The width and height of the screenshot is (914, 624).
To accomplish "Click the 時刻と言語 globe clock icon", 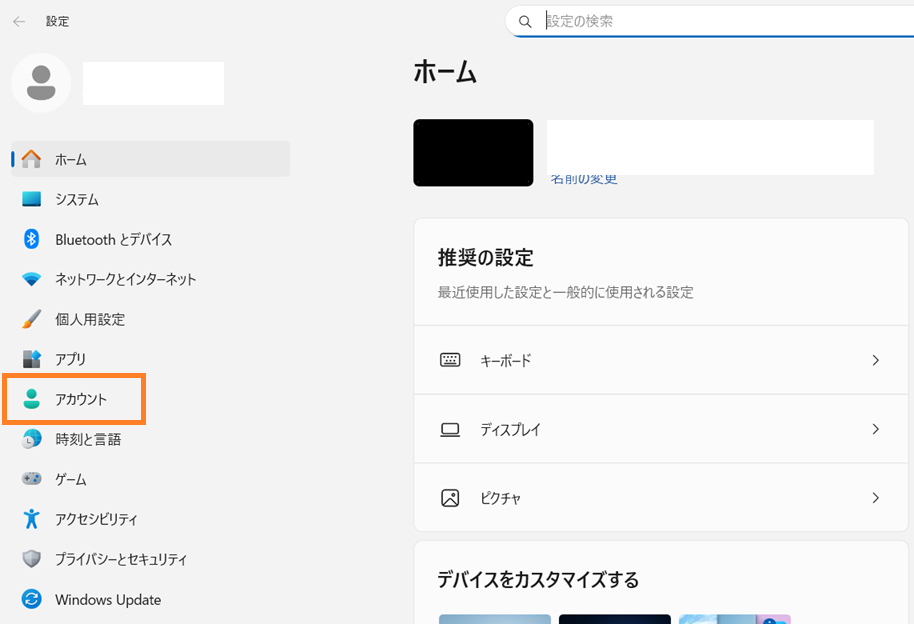I will (31, 439).
